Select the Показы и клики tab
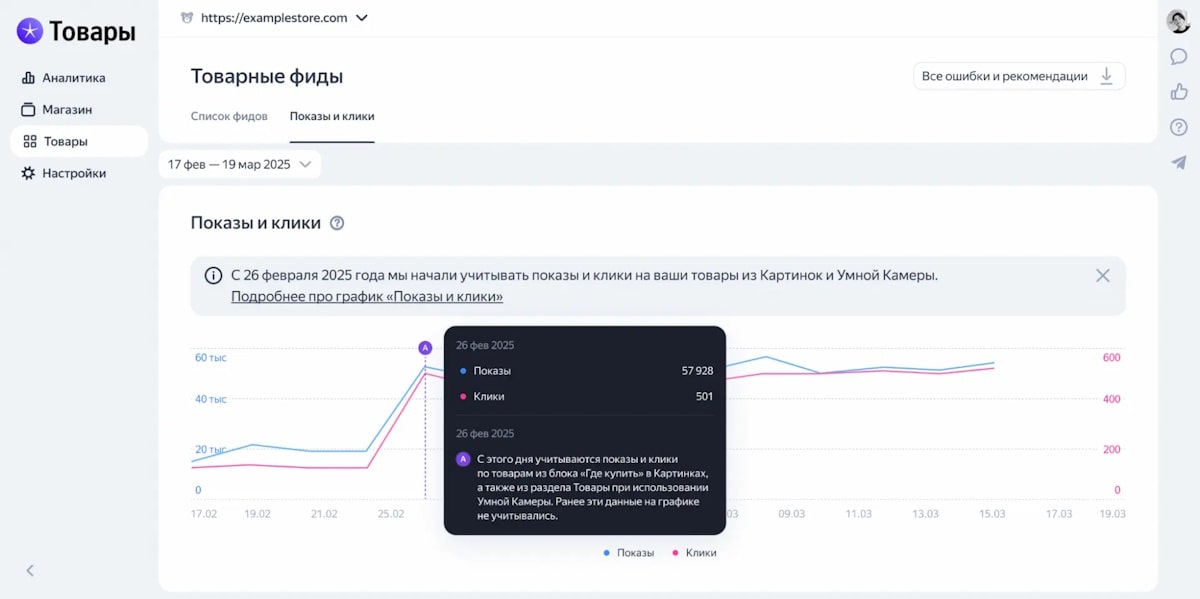 click(x=332, y=116)
